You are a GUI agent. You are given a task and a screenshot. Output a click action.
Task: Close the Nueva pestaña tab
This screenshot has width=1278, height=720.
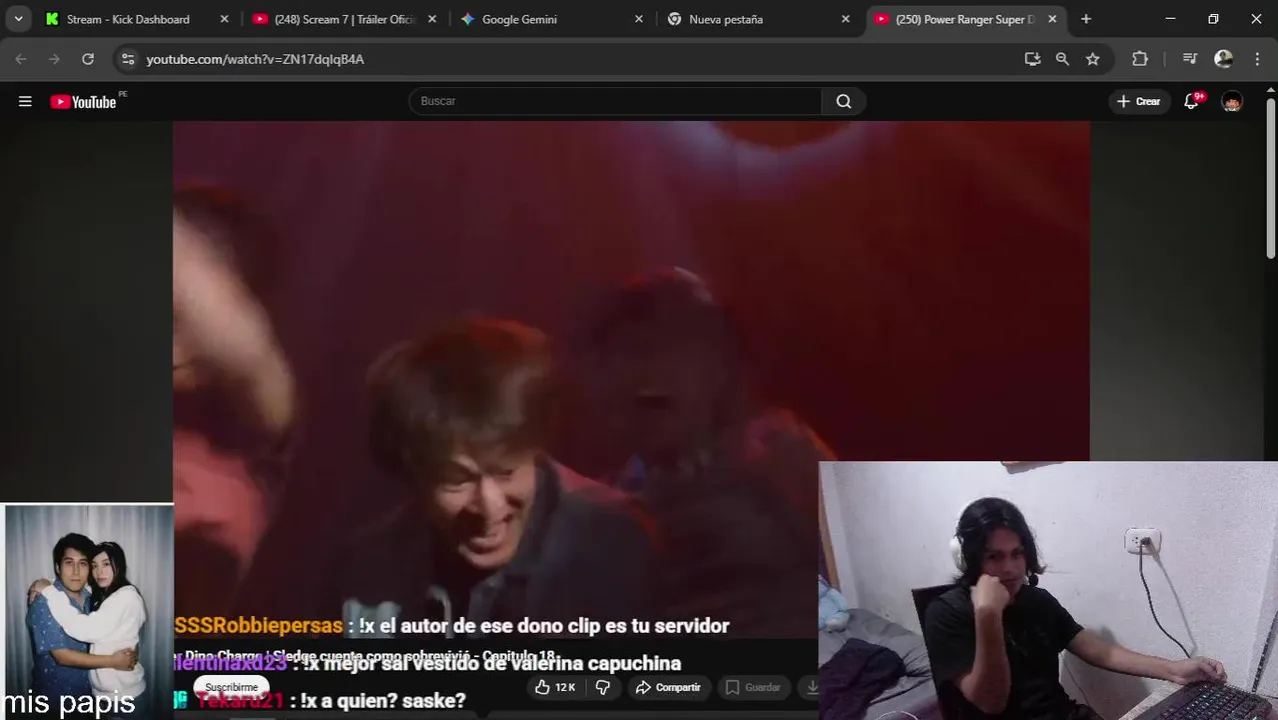point(846,19)
